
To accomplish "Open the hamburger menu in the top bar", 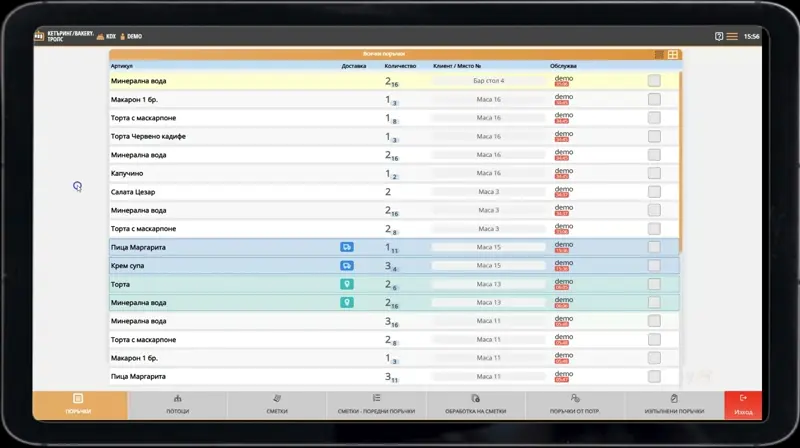I will pos(732,36).
